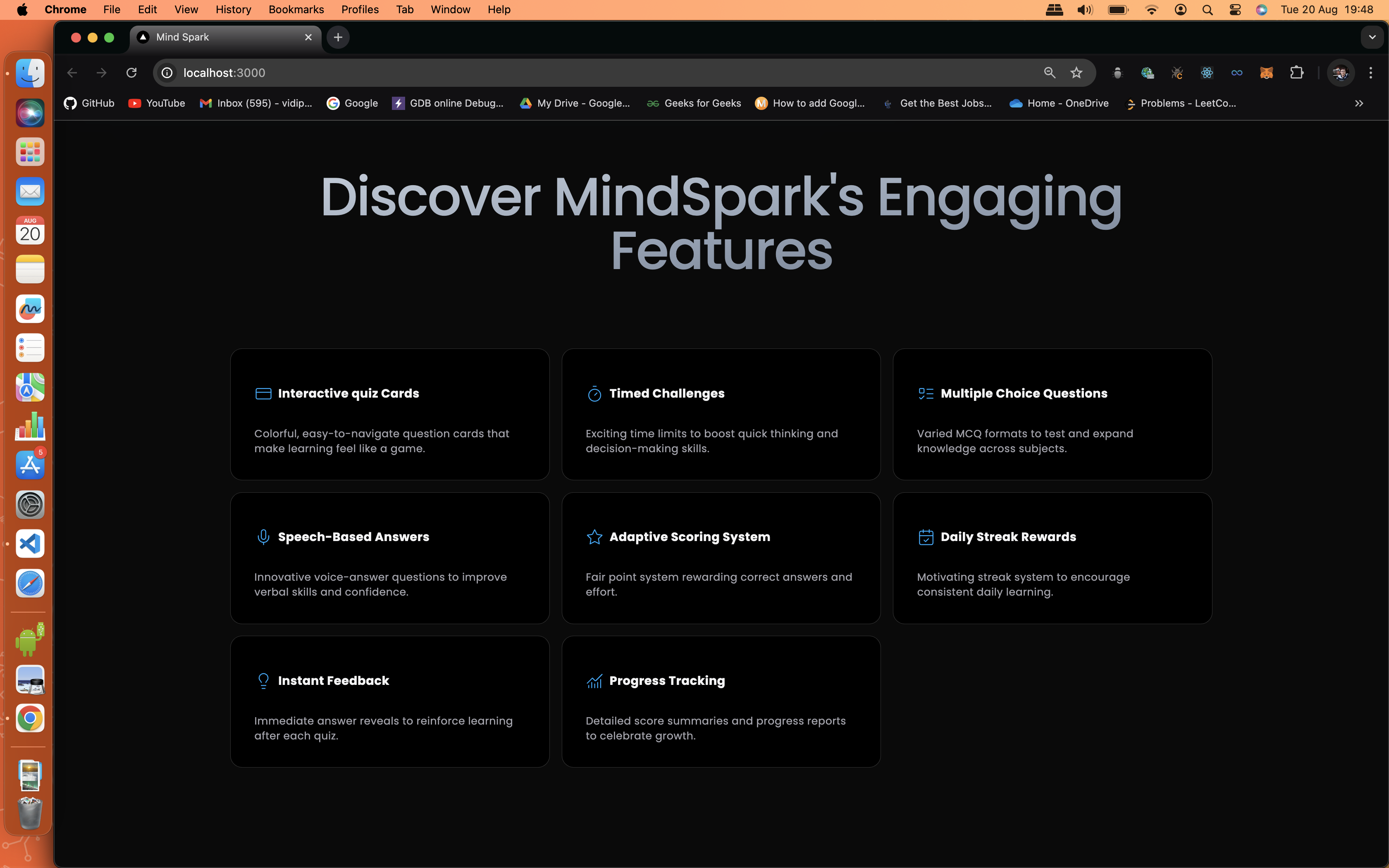Screen dimensions: 1389x868
Task: Open Geeks for Geeks bookmark
Action: point(693,103)
